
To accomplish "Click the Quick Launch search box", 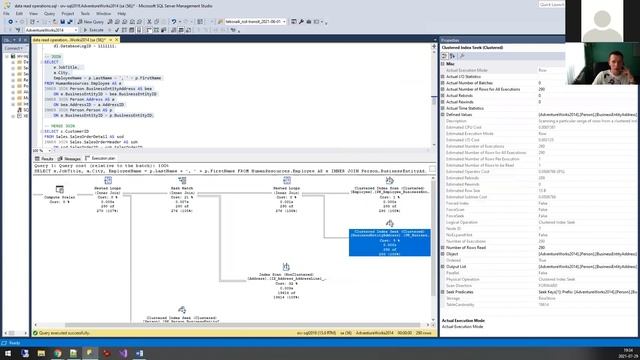I will click(x=552, y=4).
